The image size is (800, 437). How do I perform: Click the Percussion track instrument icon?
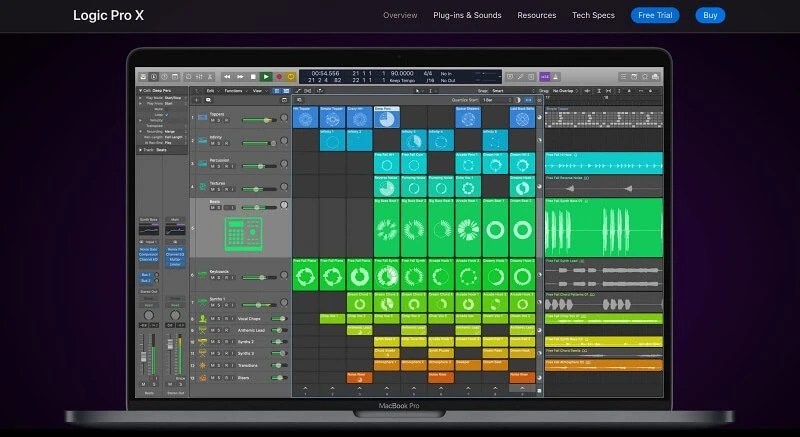pos(203,163)
